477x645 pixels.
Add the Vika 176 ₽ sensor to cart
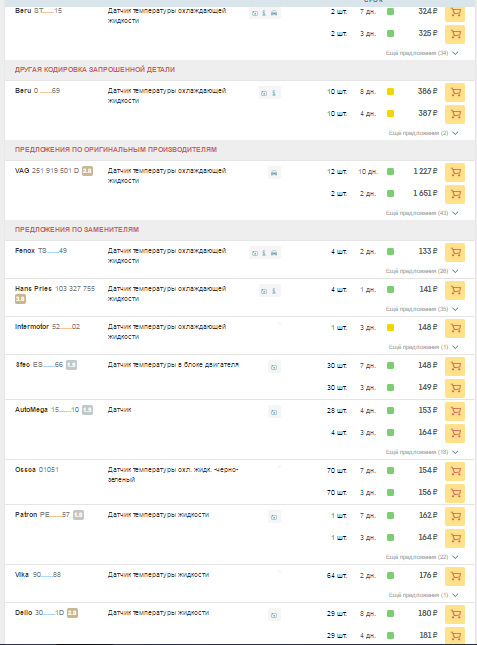455,576
